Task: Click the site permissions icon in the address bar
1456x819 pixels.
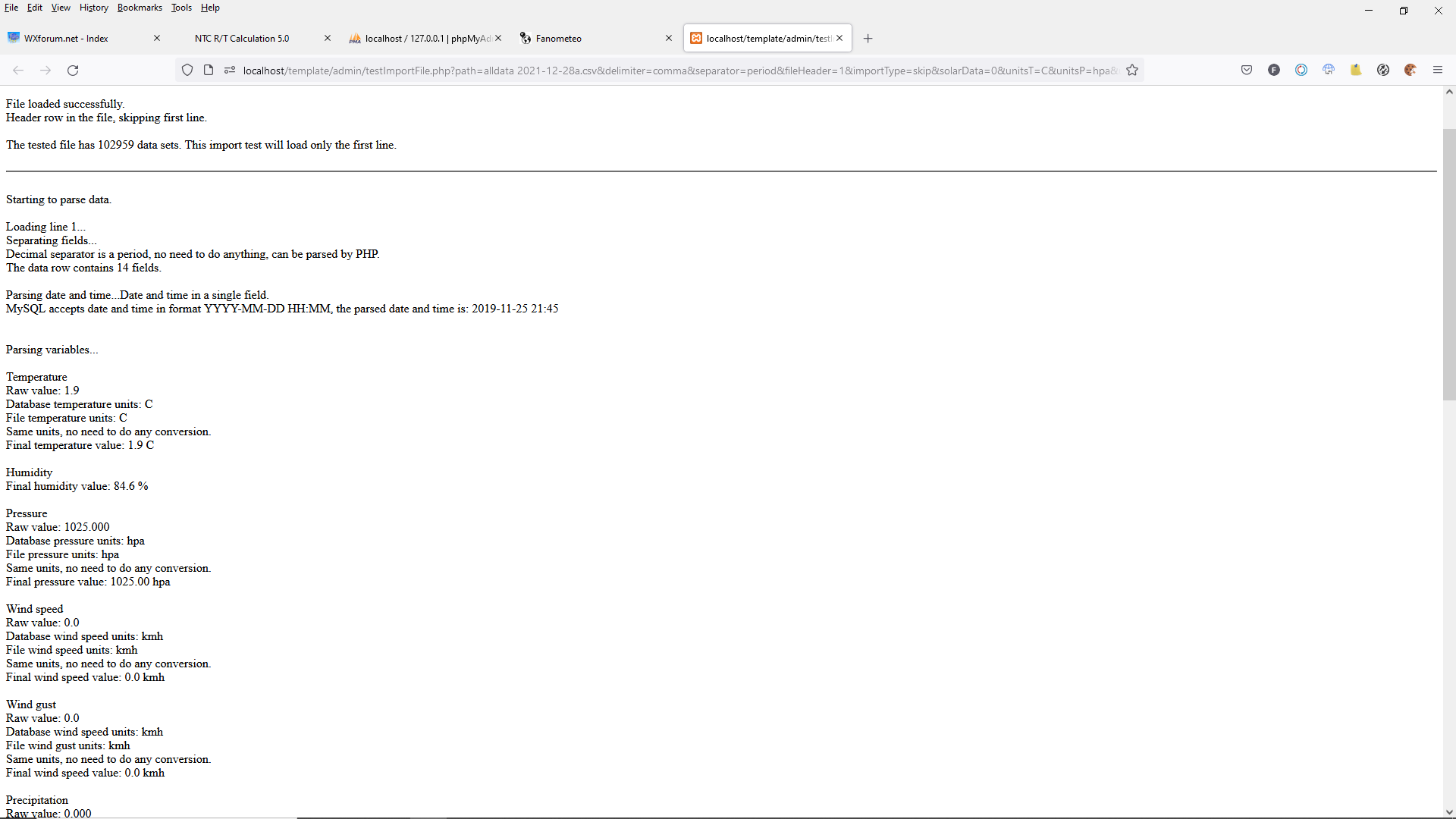Action: (230, 70)
